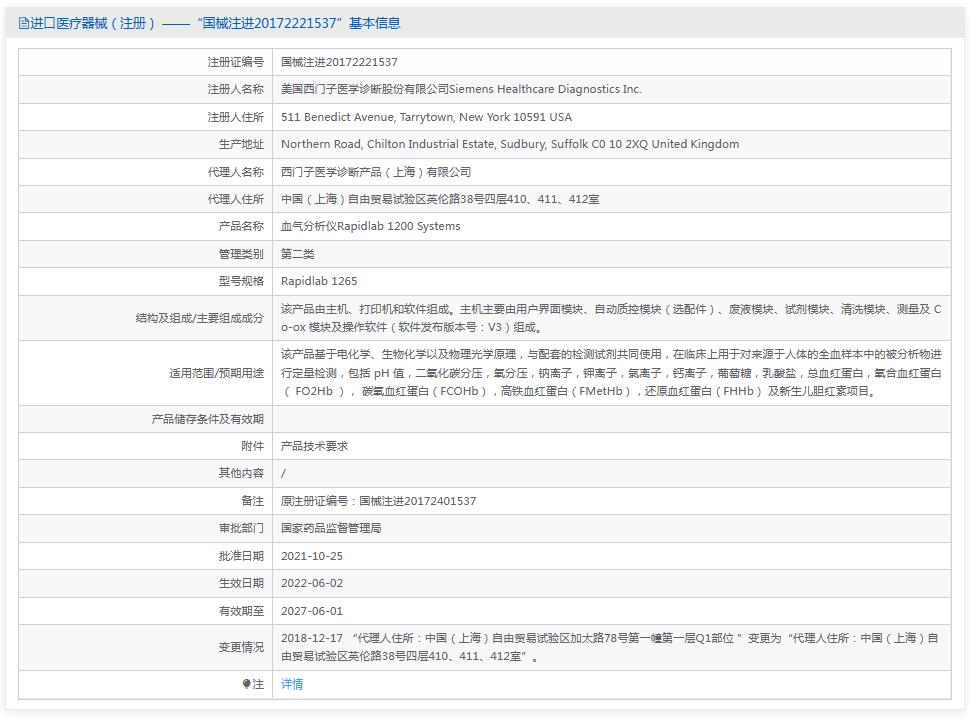
Task: Click the 产品名称 label
Action: 241,226
